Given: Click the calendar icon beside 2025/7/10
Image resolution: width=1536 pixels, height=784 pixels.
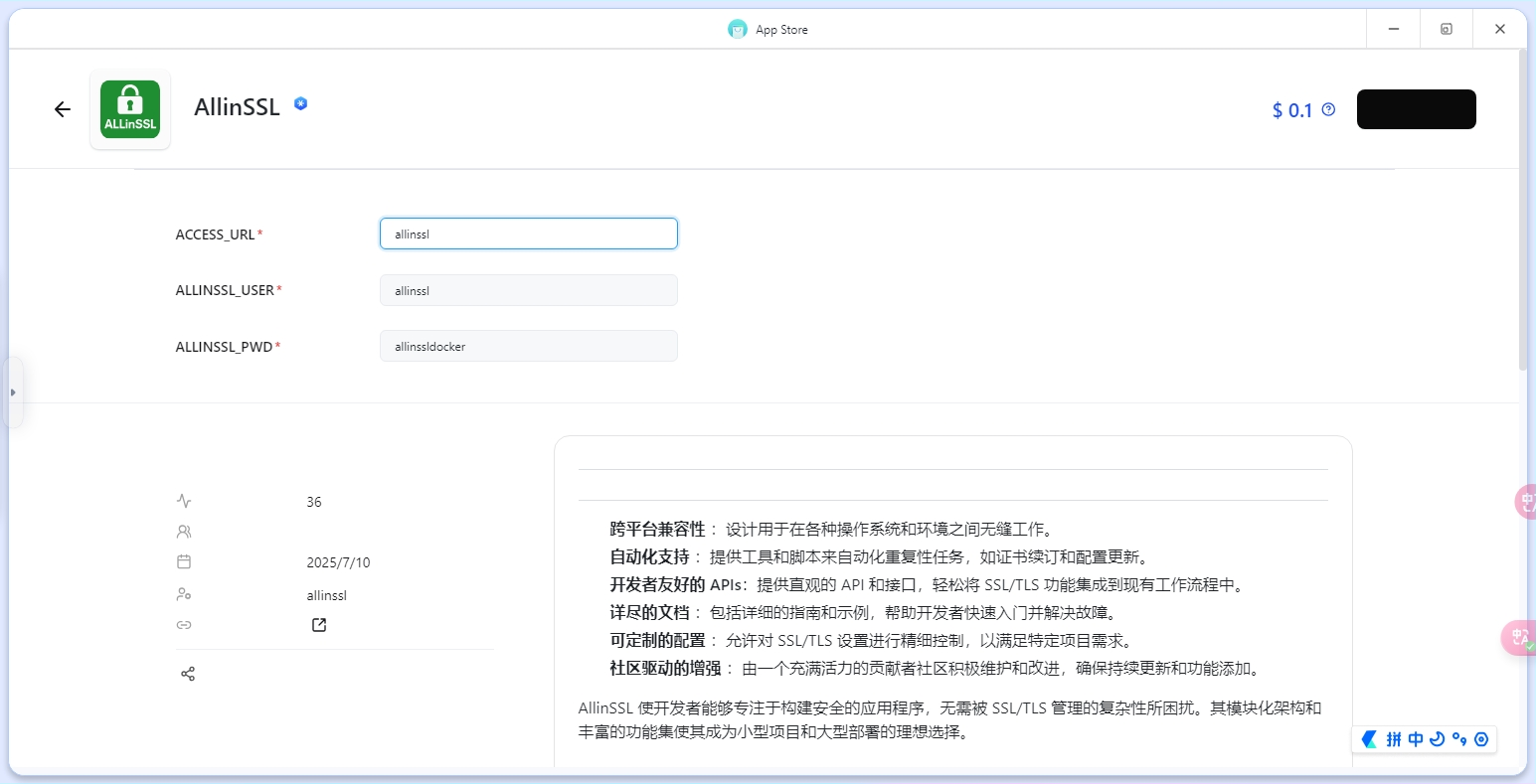Looking at the screenshot, I should point(184,561).
